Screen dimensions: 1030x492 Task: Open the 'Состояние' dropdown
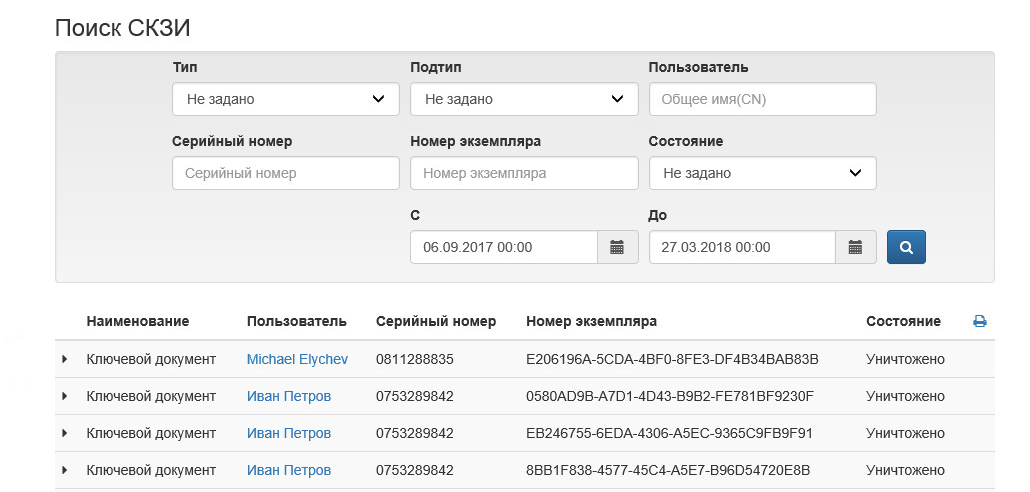click(x=762, y=173)
